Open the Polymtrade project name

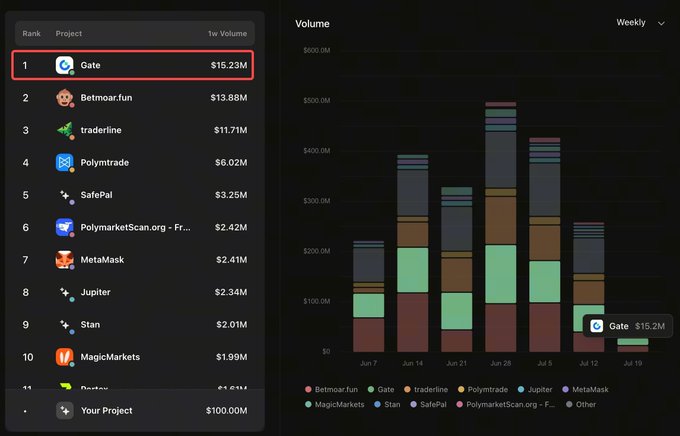tap(105, 163)
